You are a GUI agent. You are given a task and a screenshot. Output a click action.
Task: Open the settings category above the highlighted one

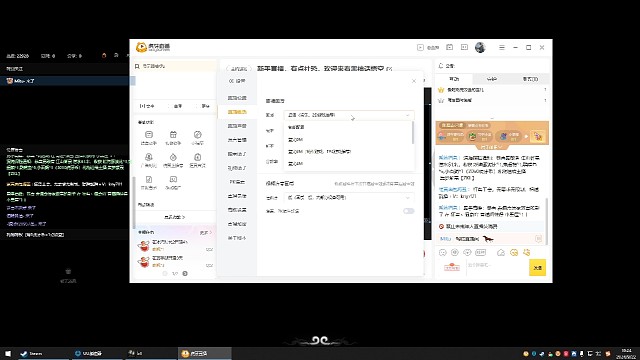pos(237,98)
